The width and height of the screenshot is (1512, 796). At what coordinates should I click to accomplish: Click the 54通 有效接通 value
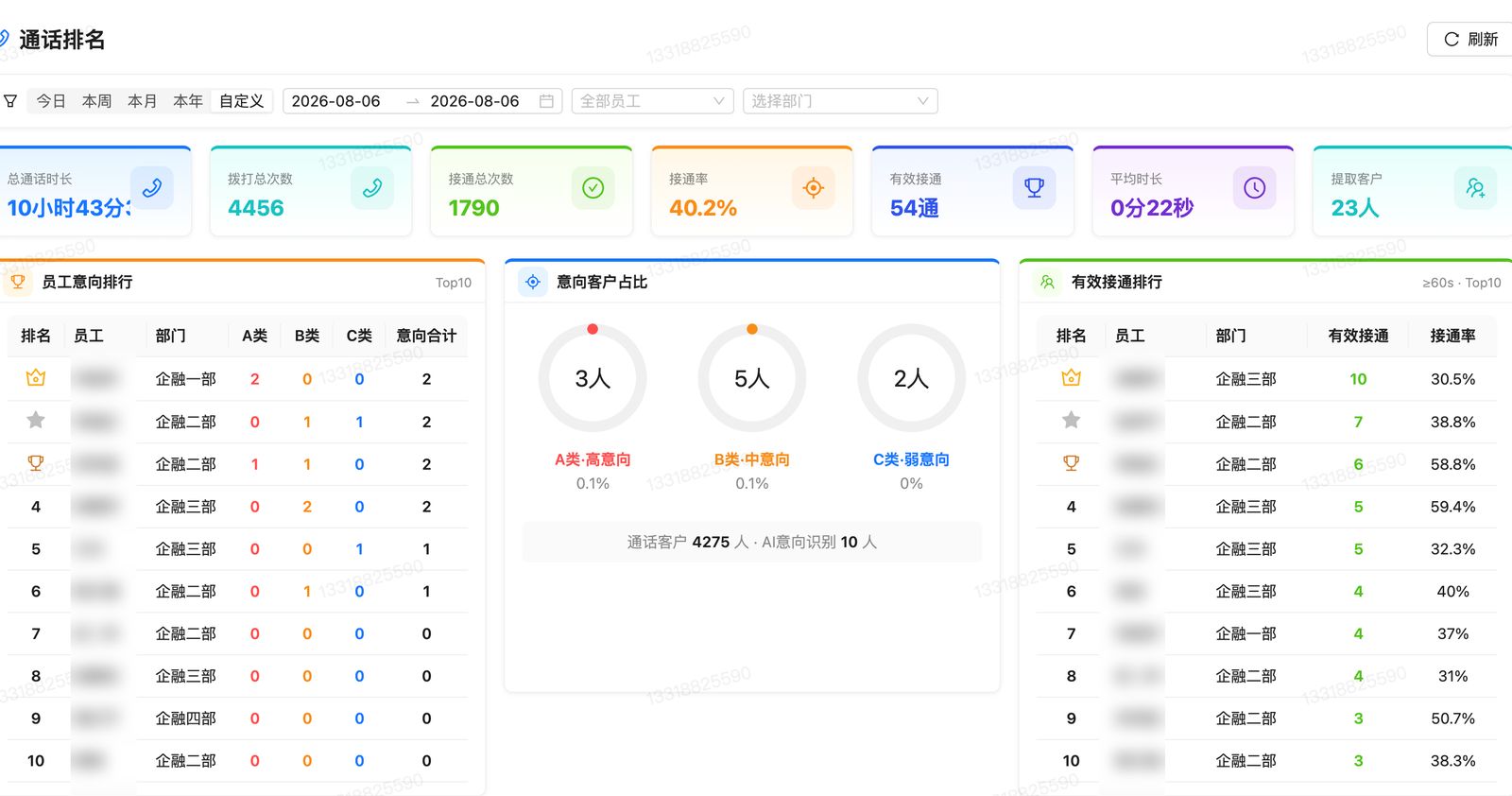(x=915, y=208)
